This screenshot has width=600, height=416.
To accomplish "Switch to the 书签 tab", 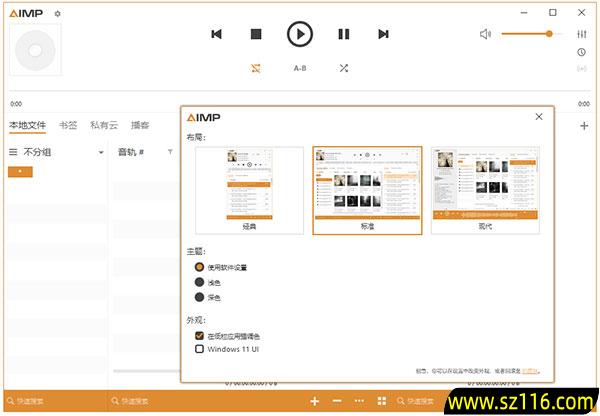I will tap(68, 125).
